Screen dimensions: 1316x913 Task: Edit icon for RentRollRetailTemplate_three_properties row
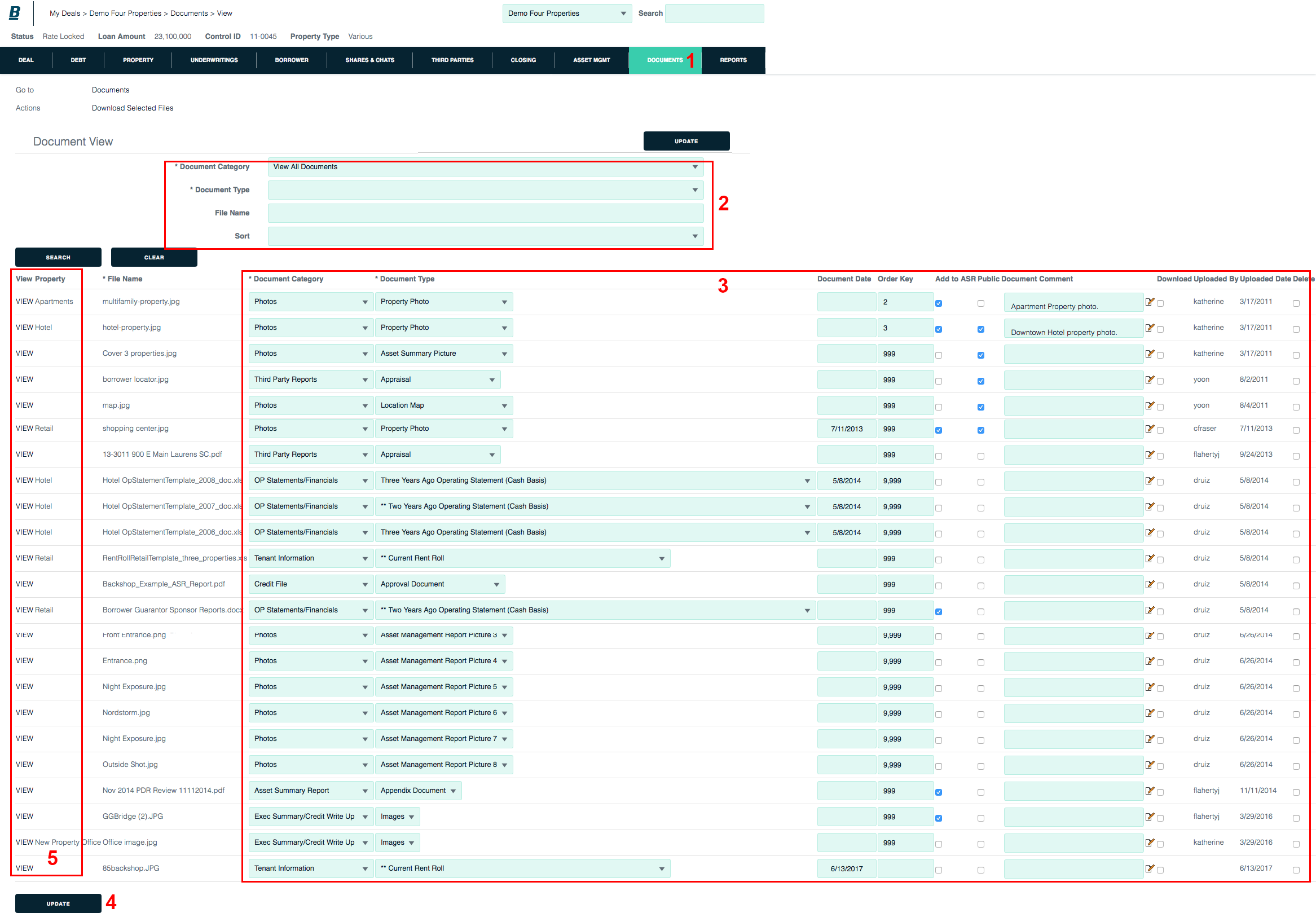click(1150, 558)
